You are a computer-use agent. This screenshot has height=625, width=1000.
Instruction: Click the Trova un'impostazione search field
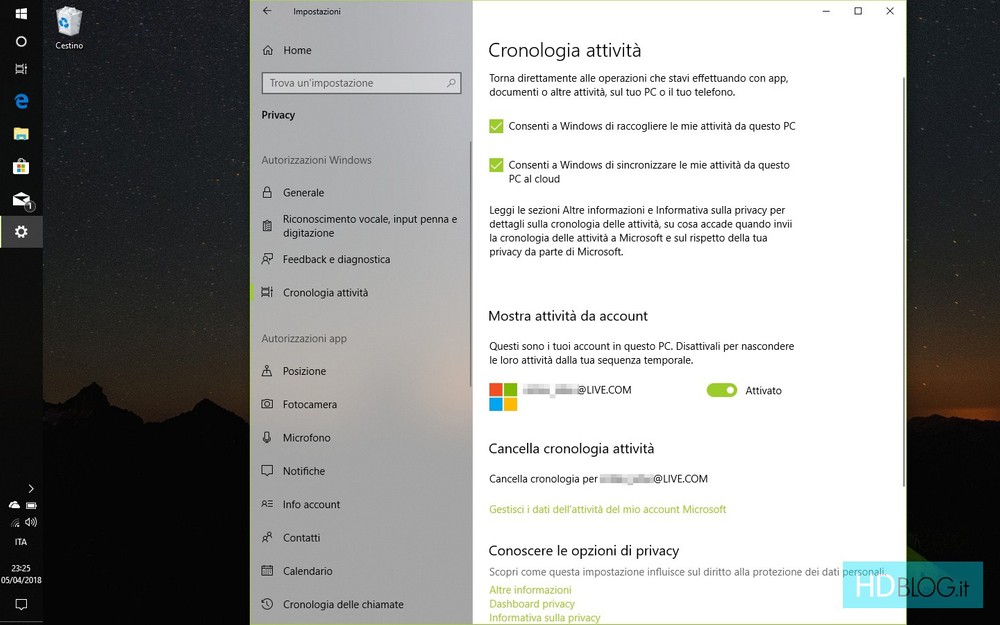point(361,83)
